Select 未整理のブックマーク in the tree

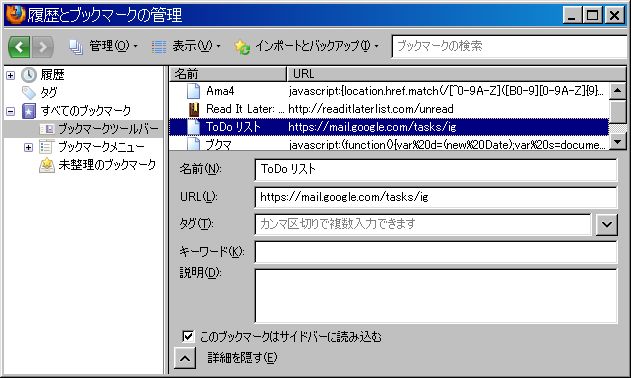pyautogui.click(x=107, y=165)
